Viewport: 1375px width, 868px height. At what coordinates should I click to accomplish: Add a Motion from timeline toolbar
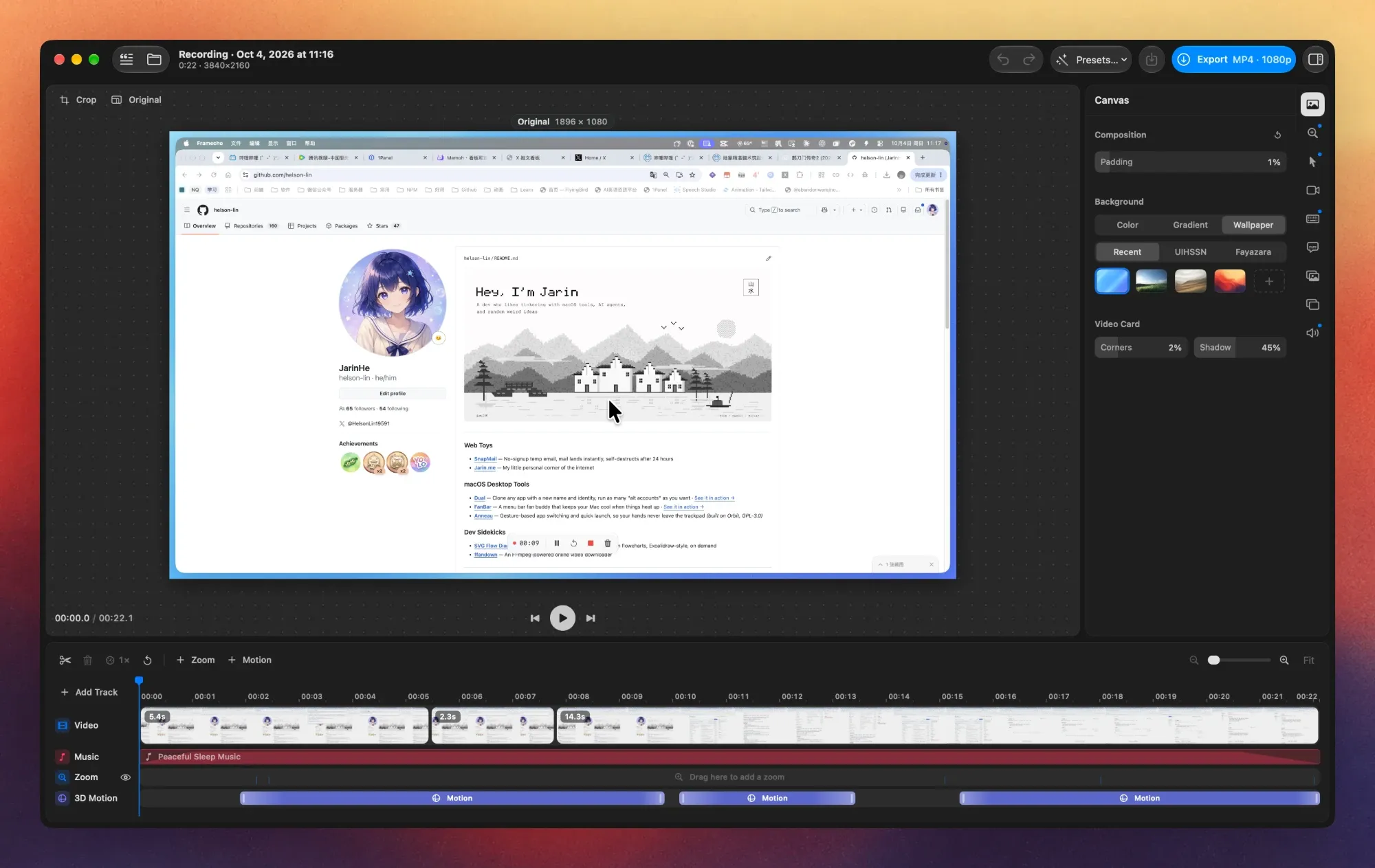coord(250,660)
